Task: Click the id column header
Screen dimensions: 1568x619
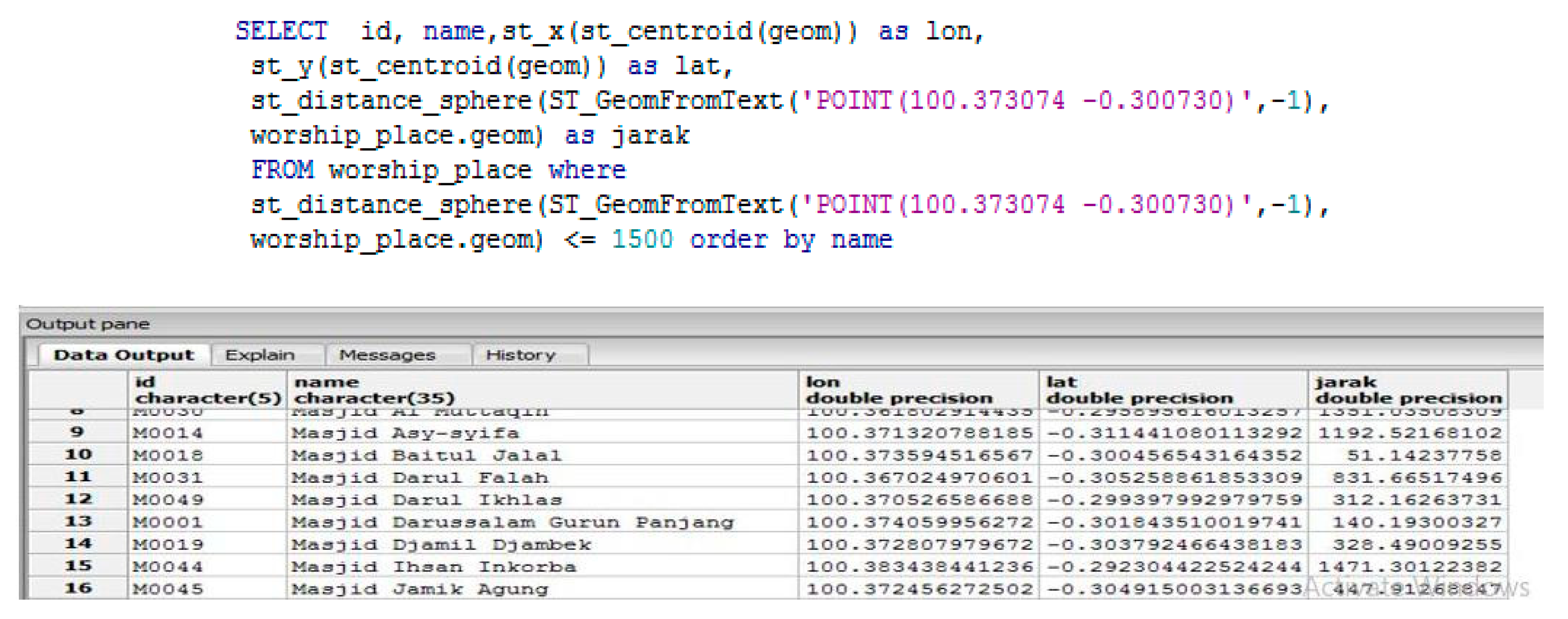Action: (207, 390)
